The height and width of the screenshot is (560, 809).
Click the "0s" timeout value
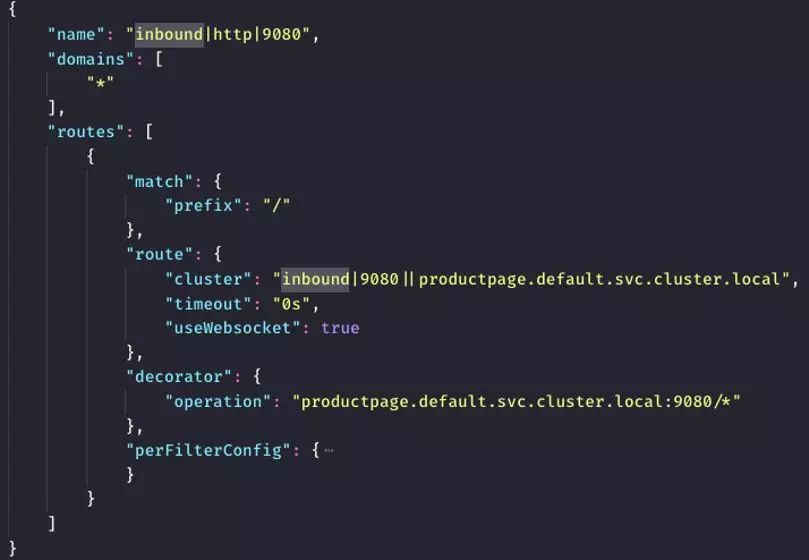coord(291,304)
